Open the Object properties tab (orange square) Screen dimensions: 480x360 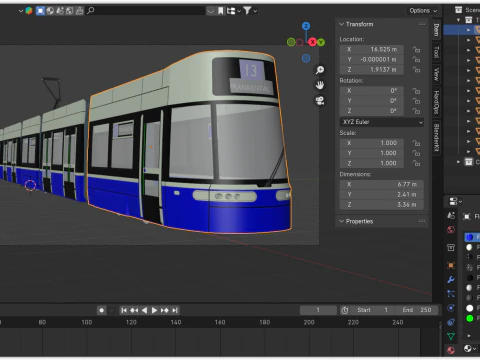pyautogui.click(x=451, y=265)
